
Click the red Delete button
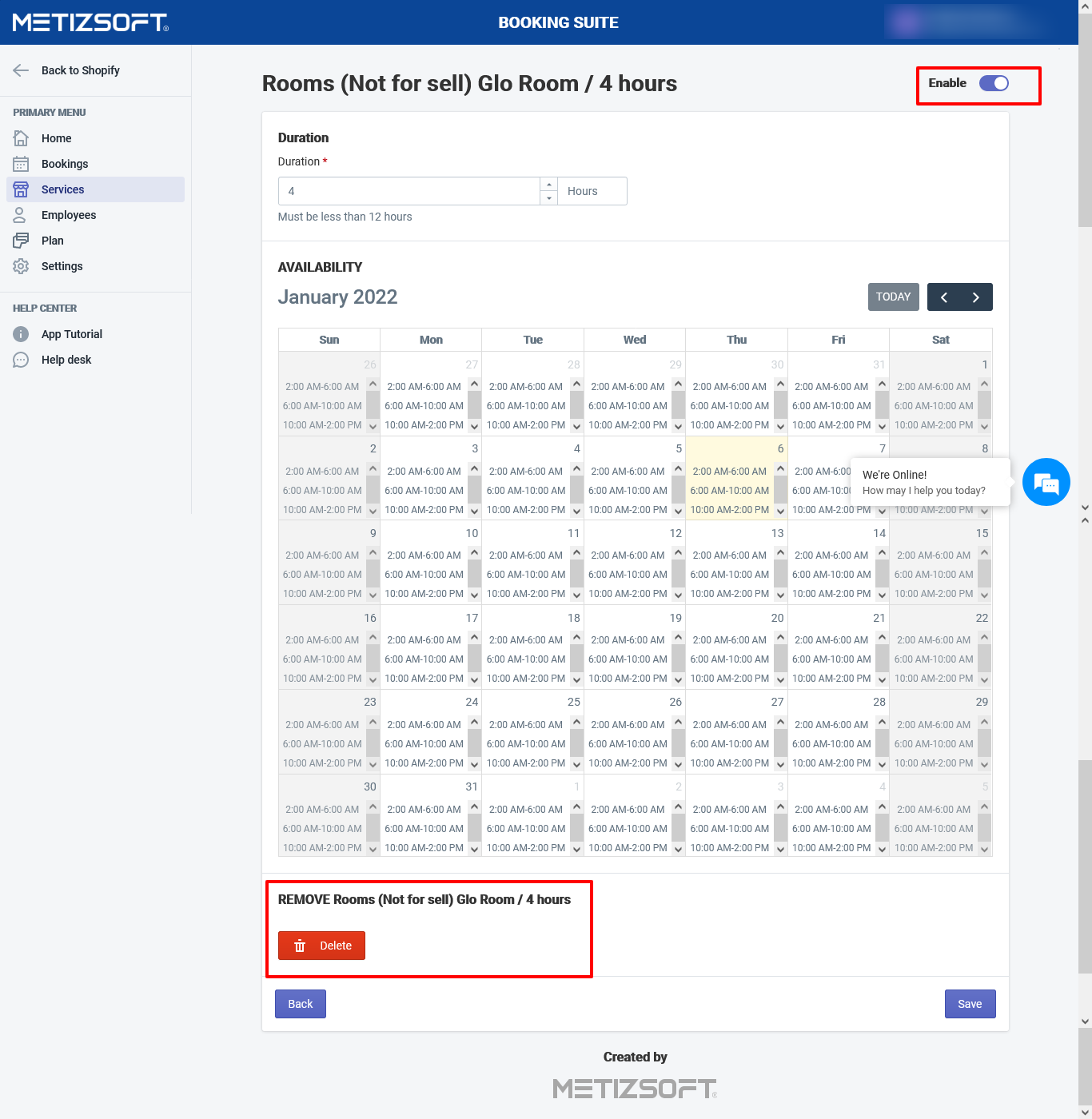pos(321,946)
